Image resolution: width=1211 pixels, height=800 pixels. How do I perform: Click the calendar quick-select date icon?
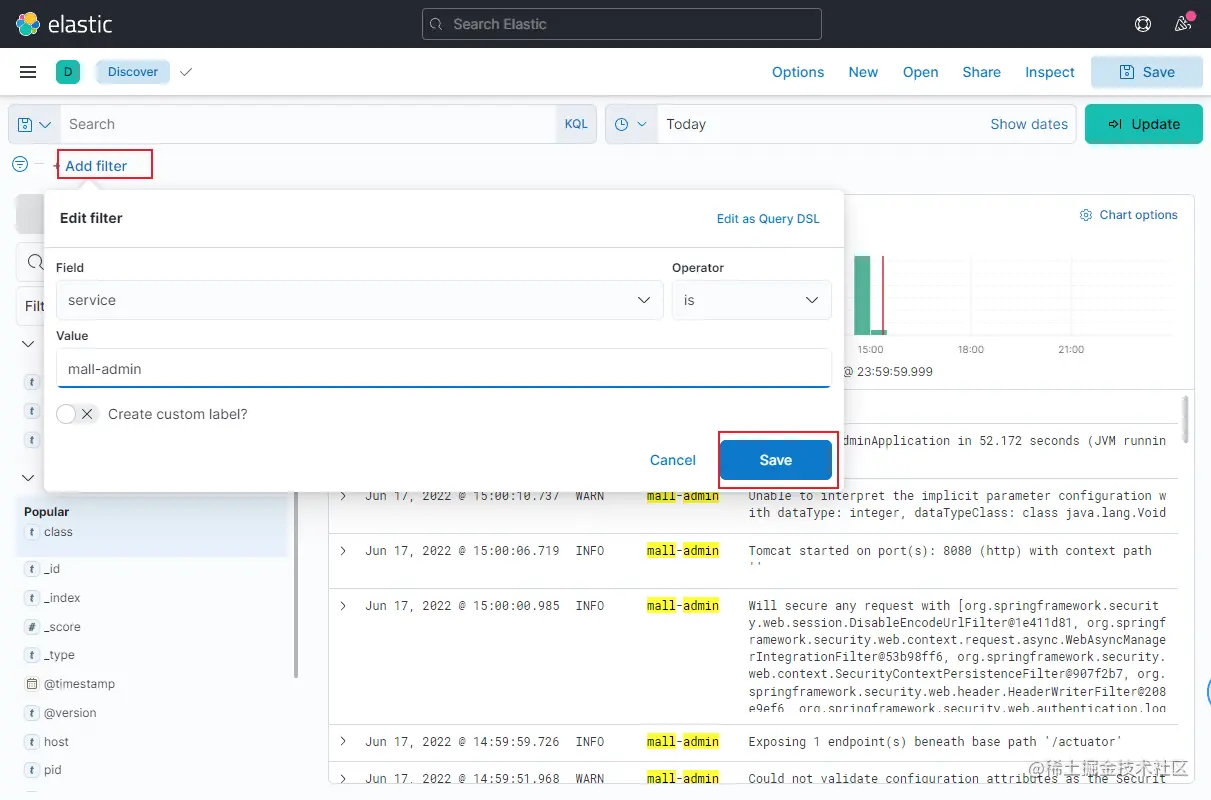point(631,124)
